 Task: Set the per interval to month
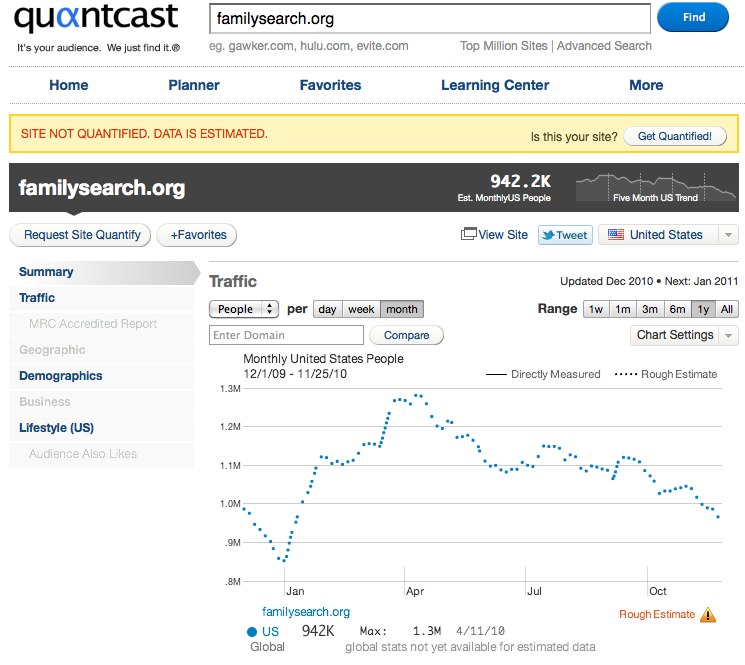(402, 309)
